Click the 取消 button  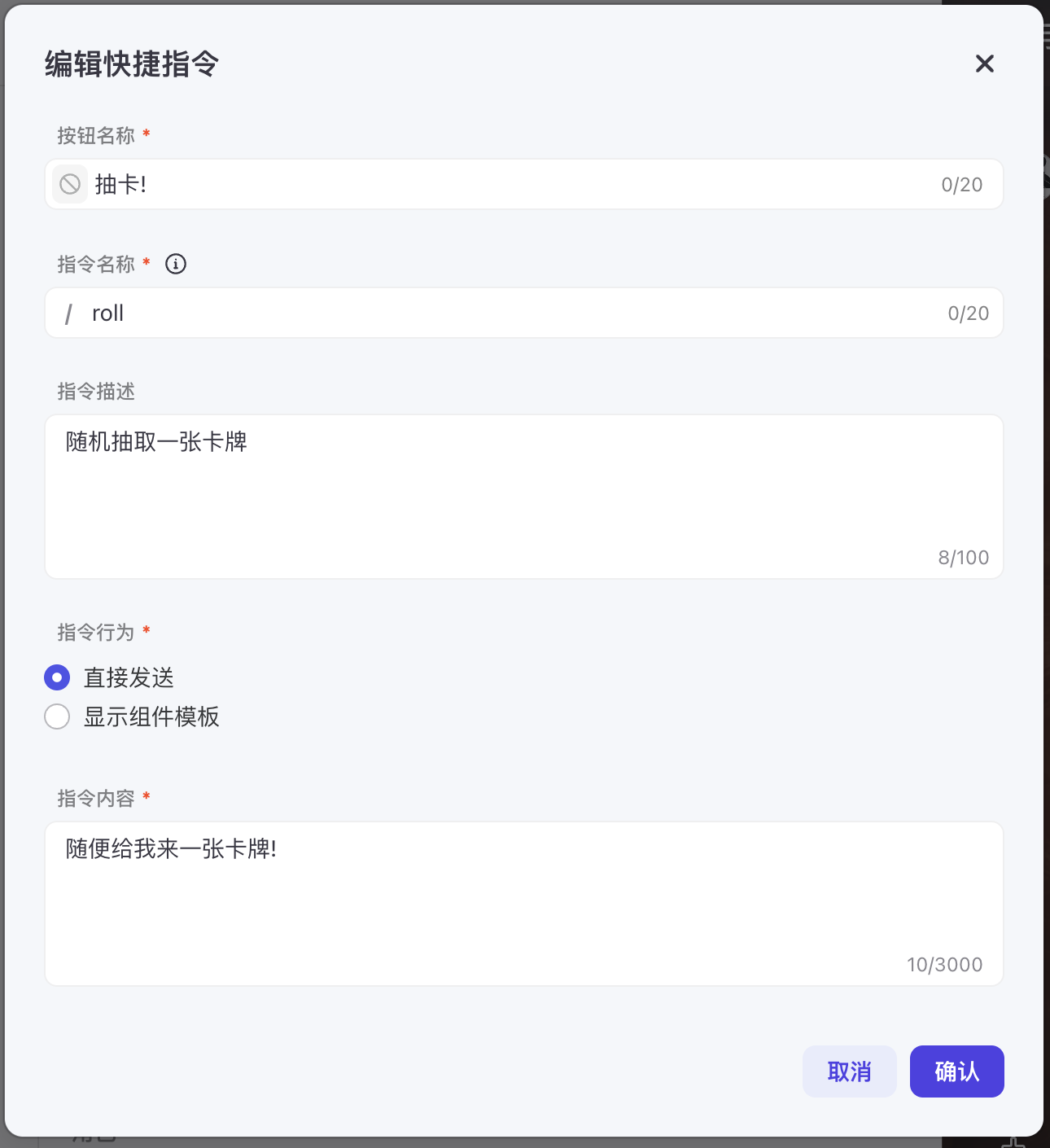[850, 1071]
